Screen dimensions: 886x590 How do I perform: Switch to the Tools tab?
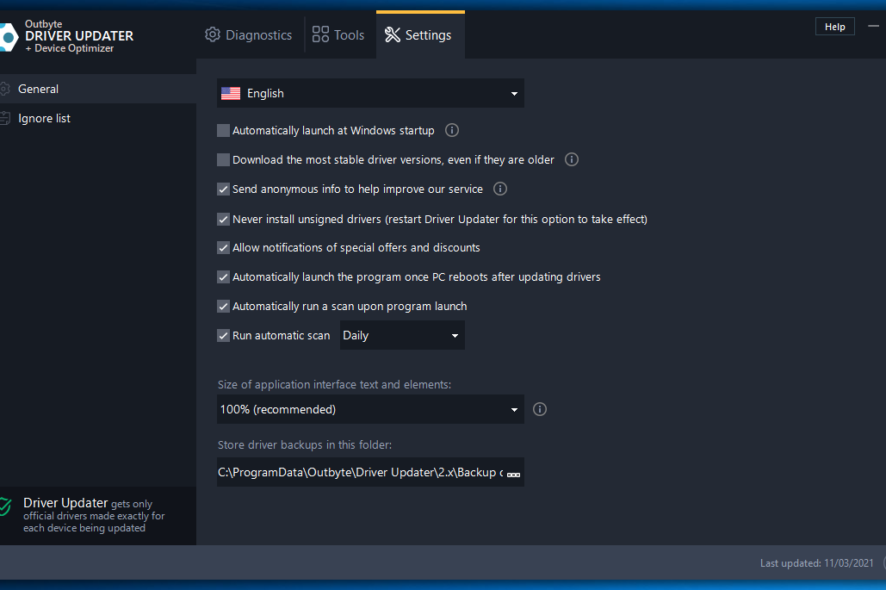[x=338, y=35]
